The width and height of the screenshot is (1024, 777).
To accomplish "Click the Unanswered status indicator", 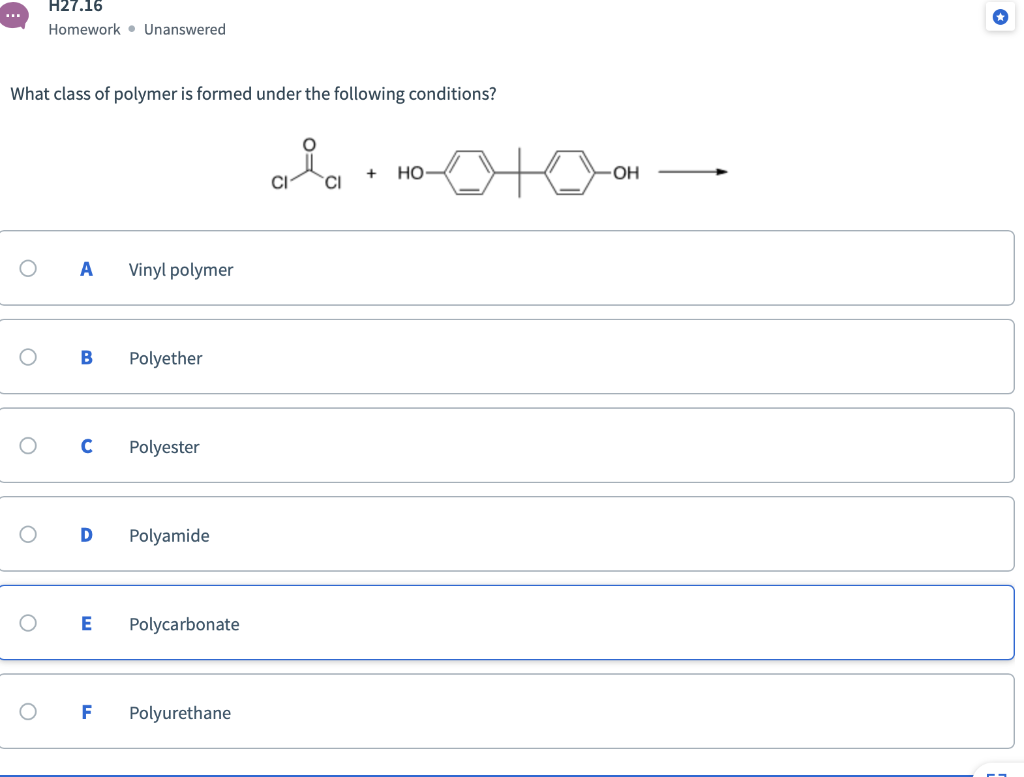I will (185, 29).
